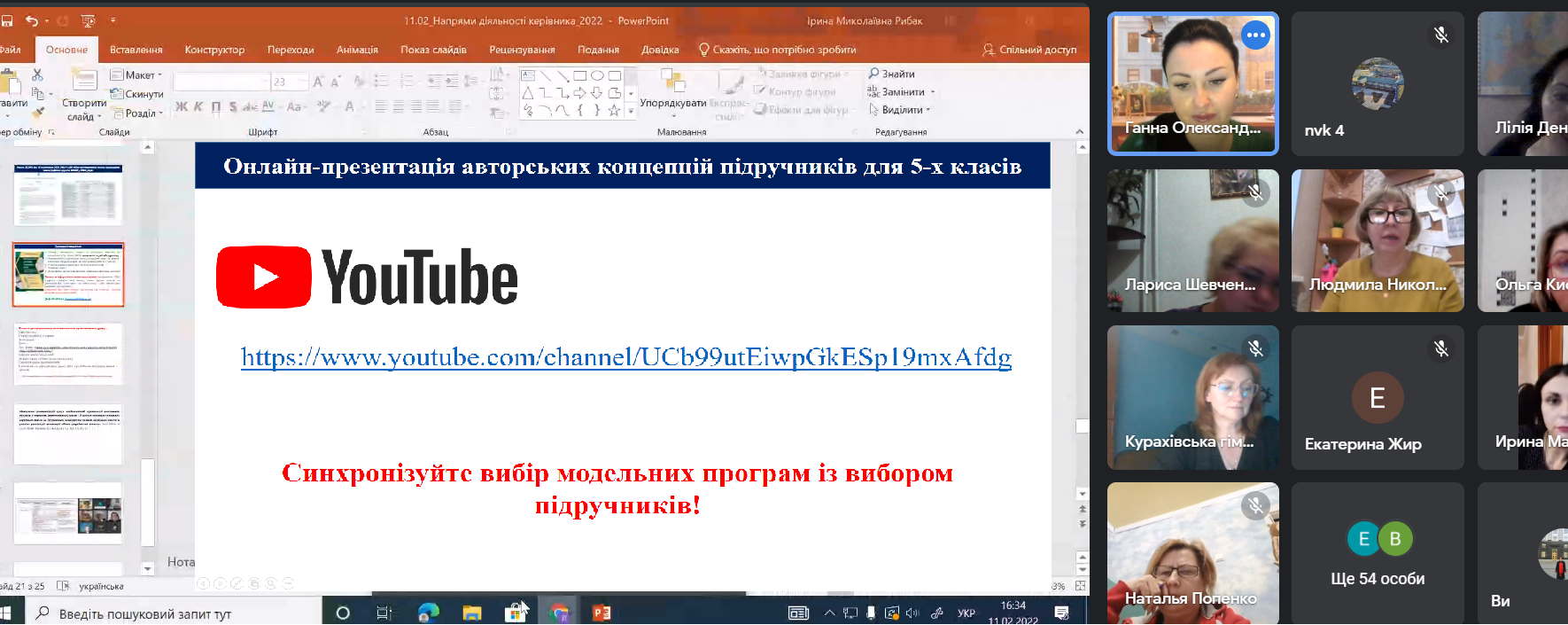Choose the rectangle shape in the gallery
Image resolution: width=1568 pixels, height=625 pixels.
click(579, 76)
